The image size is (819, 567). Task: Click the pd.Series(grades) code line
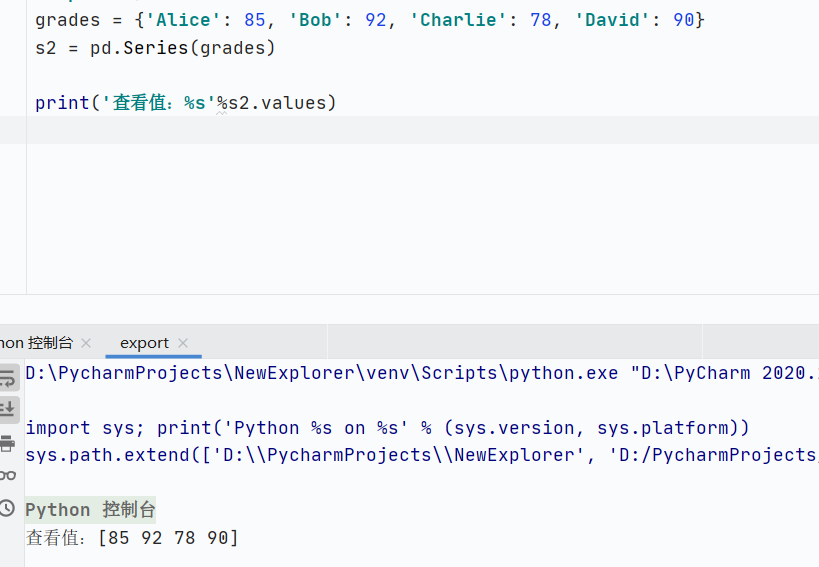[x=155, y=47]
